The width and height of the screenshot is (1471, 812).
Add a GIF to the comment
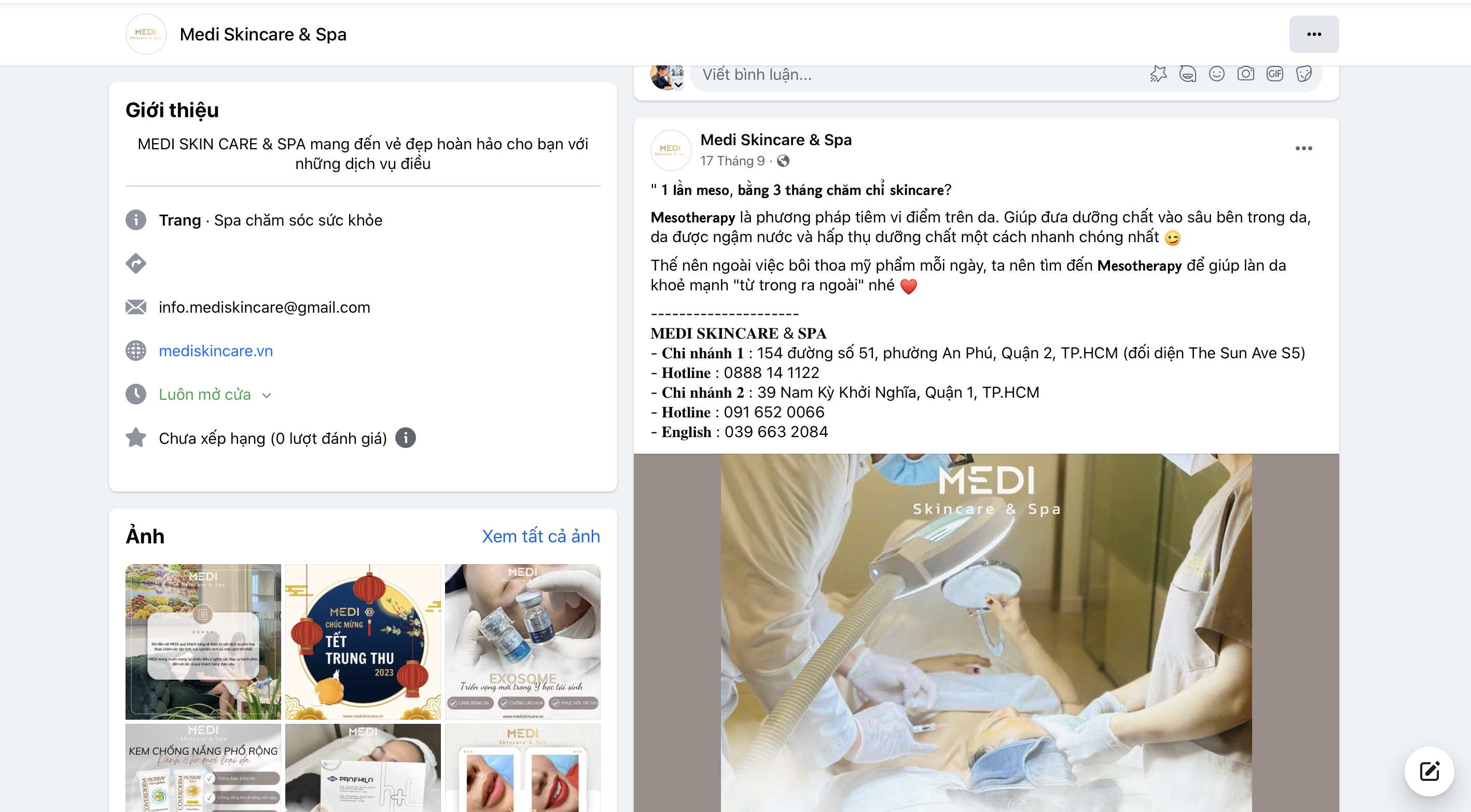coord(1274,74)
